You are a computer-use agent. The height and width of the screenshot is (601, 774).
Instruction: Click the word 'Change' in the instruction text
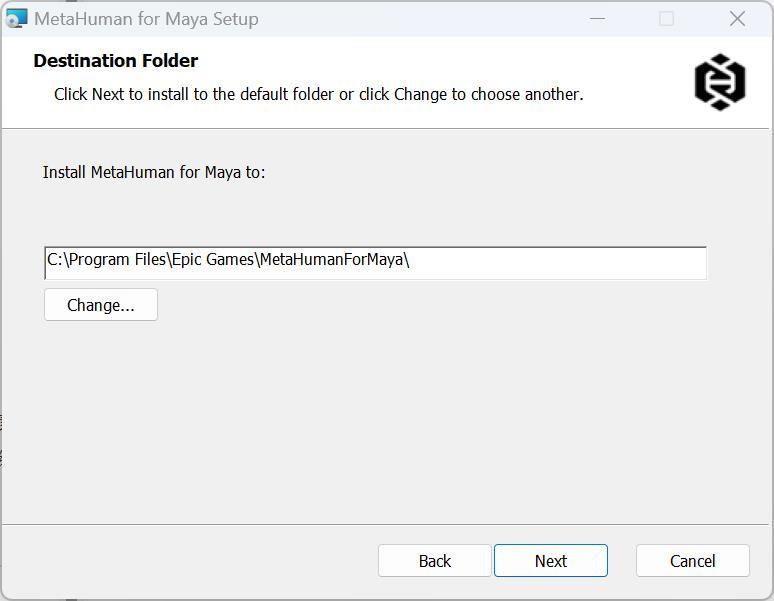(420, 94)
